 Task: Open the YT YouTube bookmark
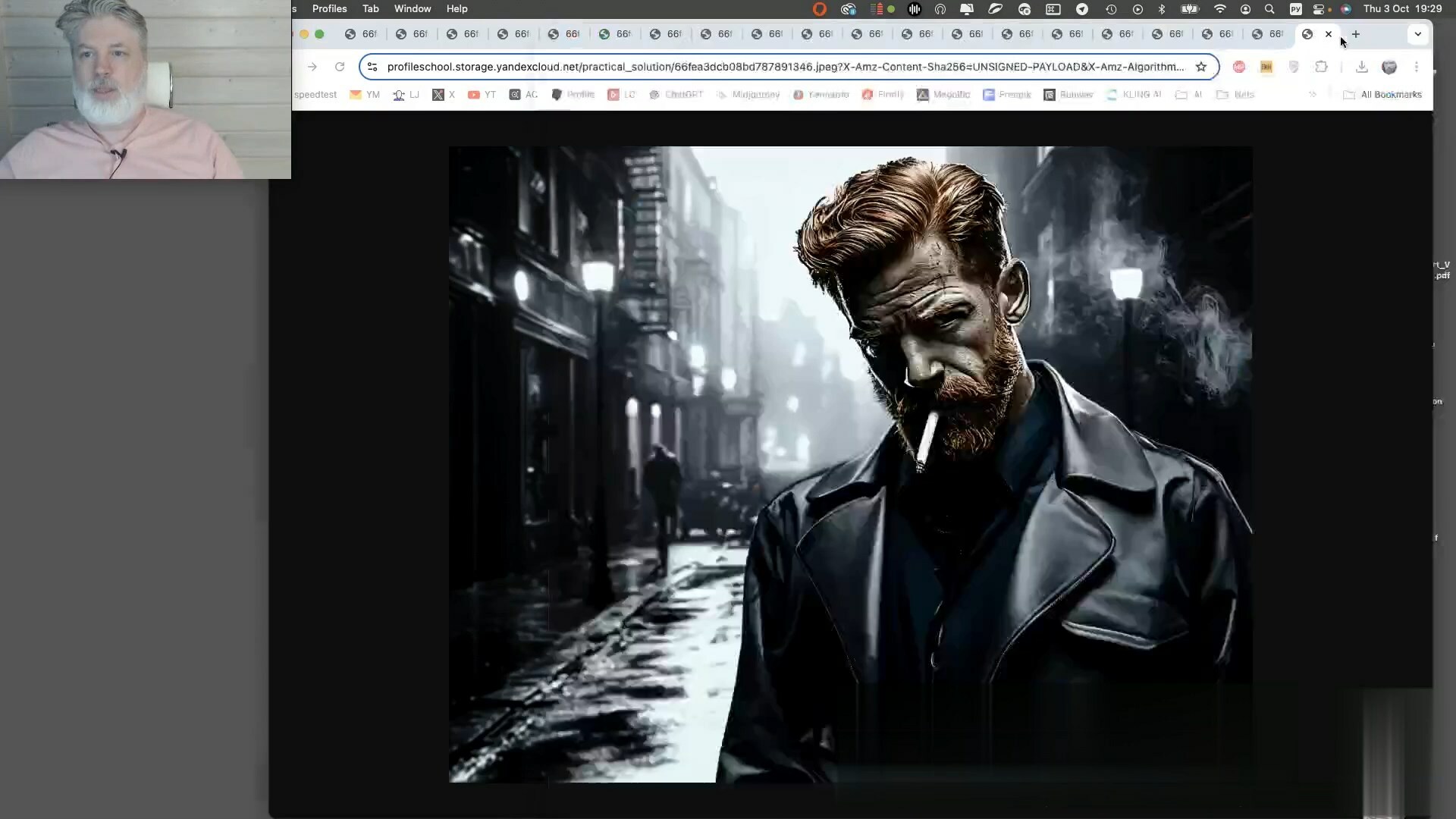(x=482, y=95)
